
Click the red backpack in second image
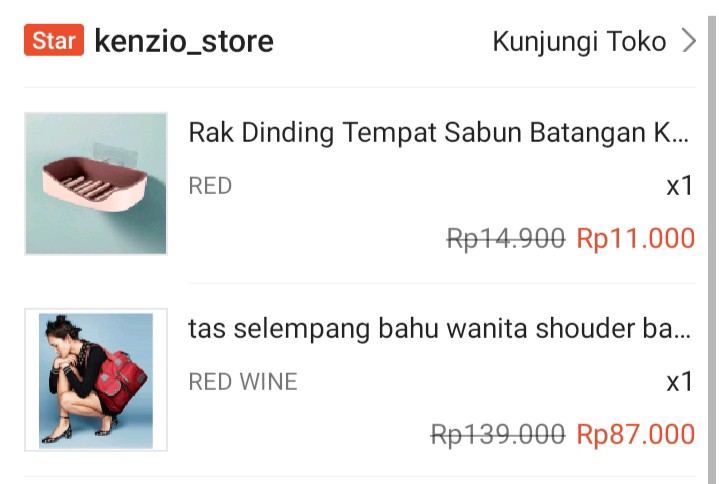click(x=121, y=375)
